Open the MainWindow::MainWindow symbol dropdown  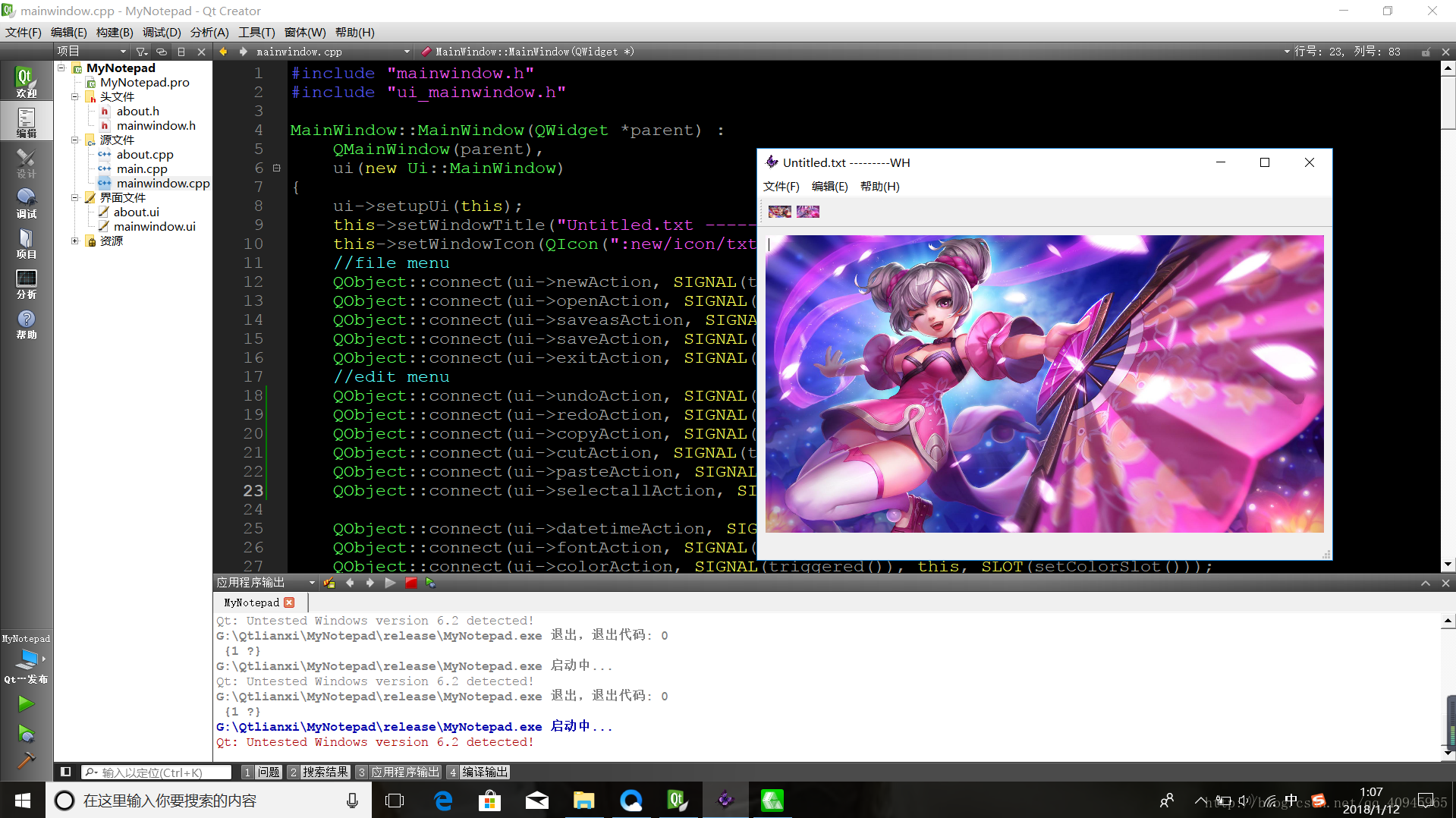tap(854, 52)
